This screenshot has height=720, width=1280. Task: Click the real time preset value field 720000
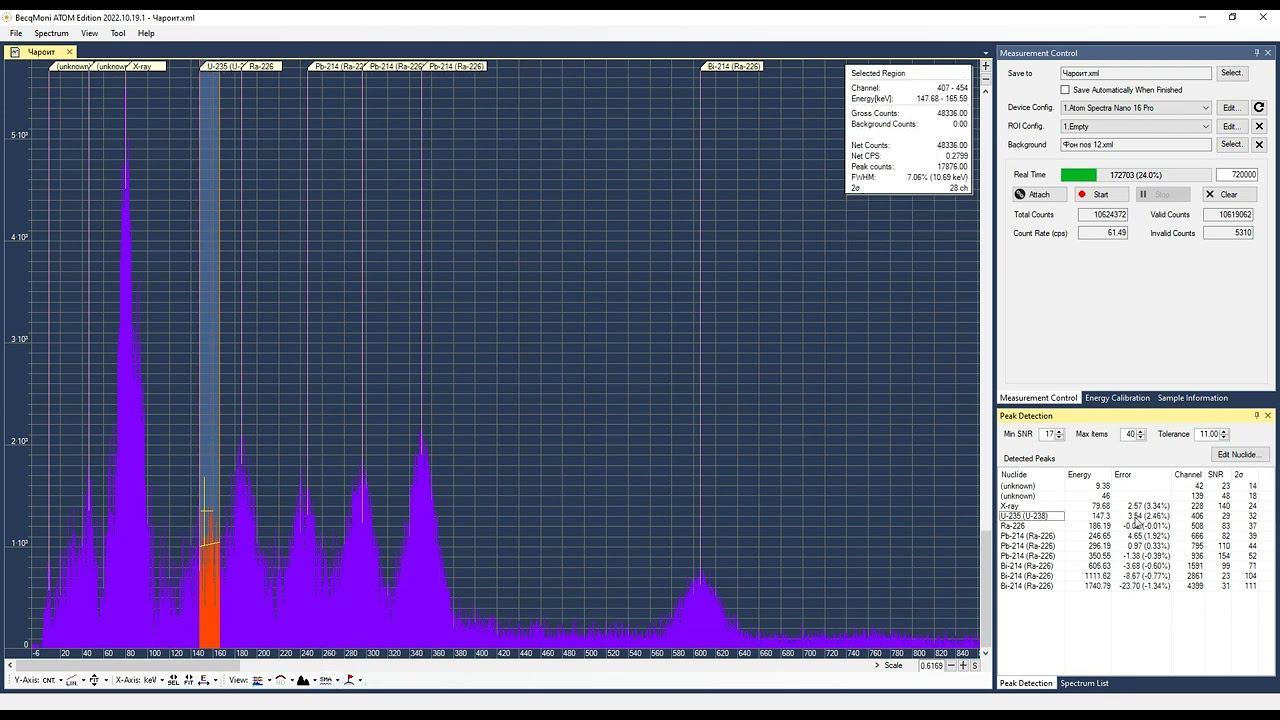pos(1236,175)
